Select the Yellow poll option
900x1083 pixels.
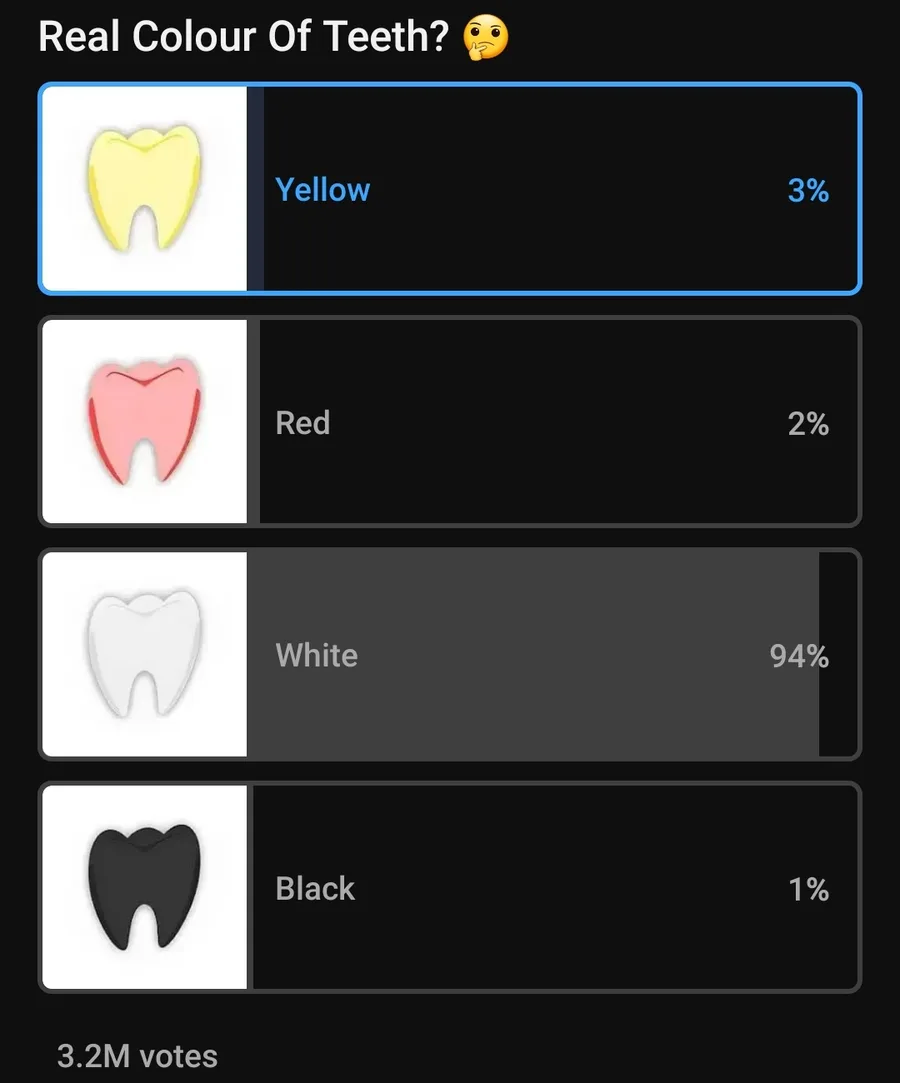click(450, 189)
